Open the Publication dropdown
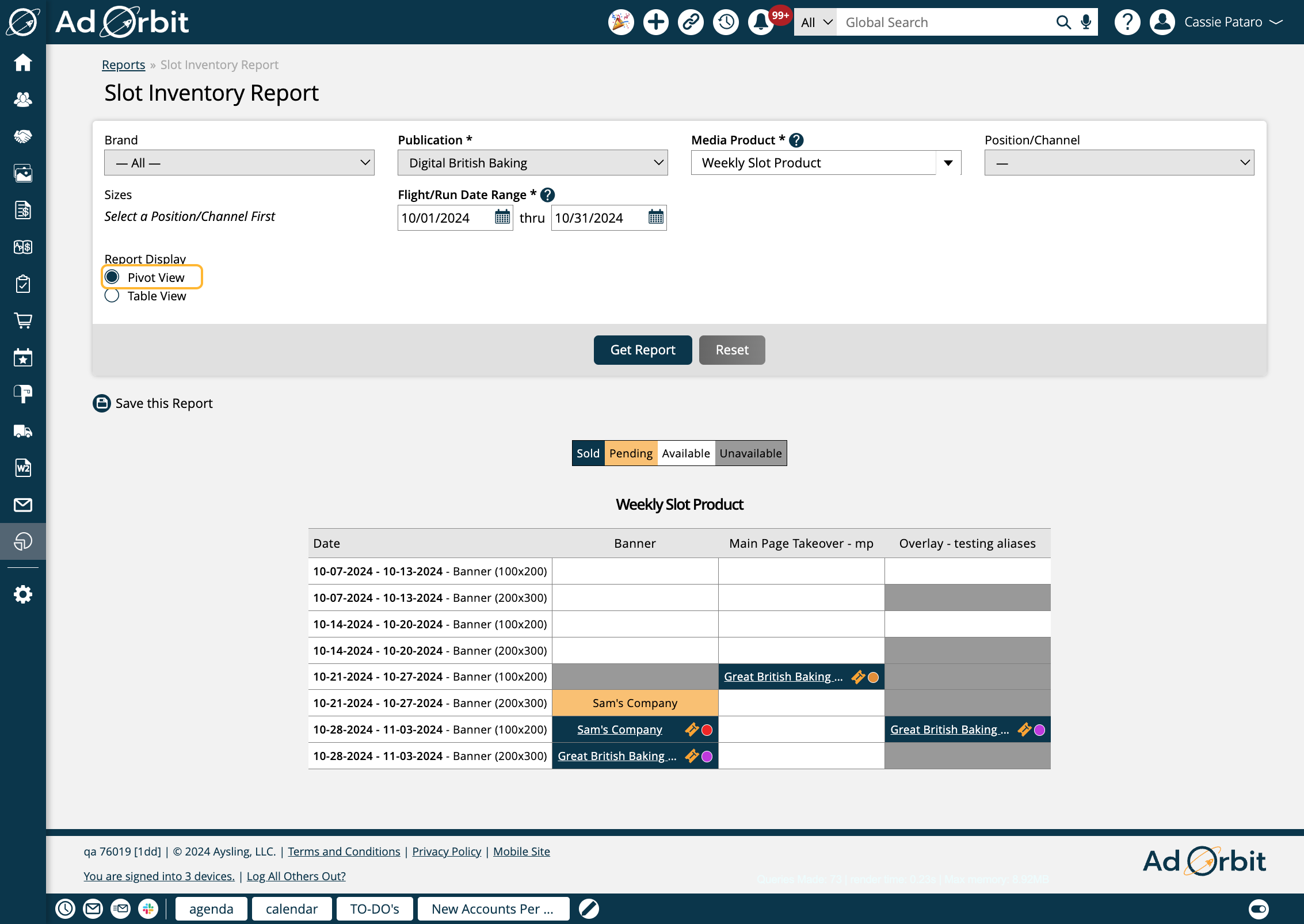Viewport: 1304px width, 924px height. tap(533, 163)
